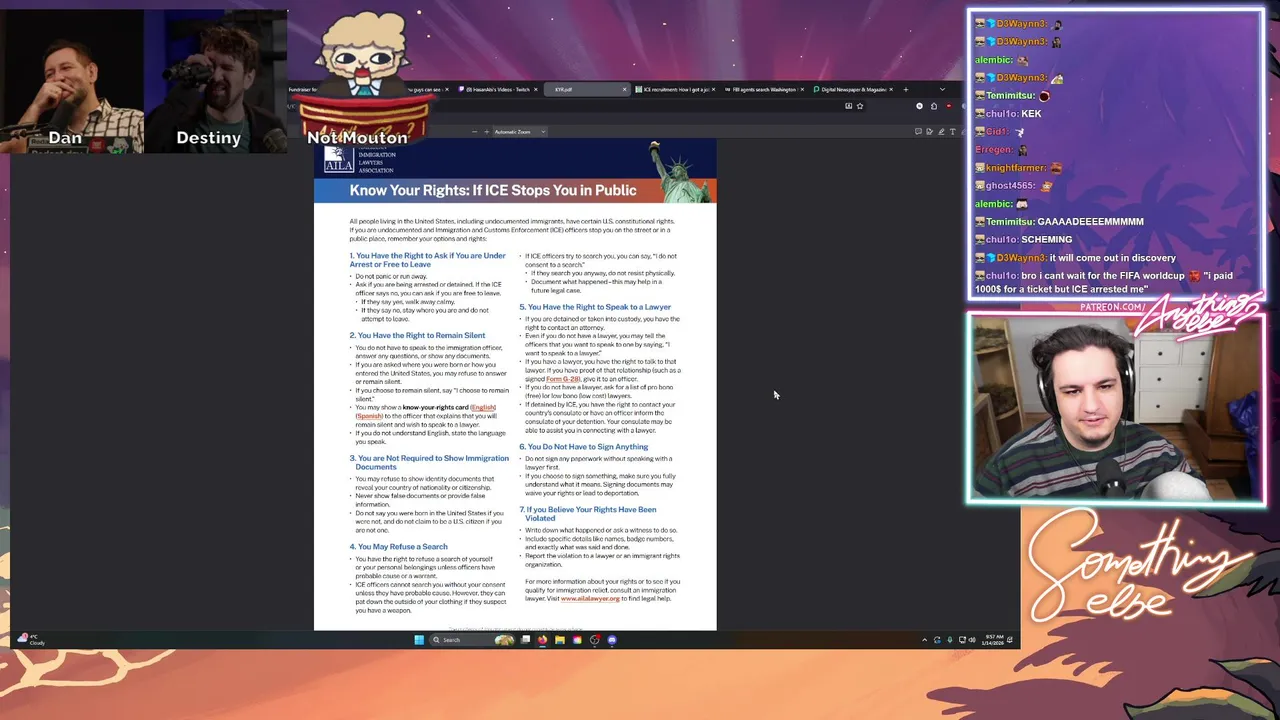Open the volume control in system tray
The height and width of the screenshot is (720, 1280).
point(972,640)
